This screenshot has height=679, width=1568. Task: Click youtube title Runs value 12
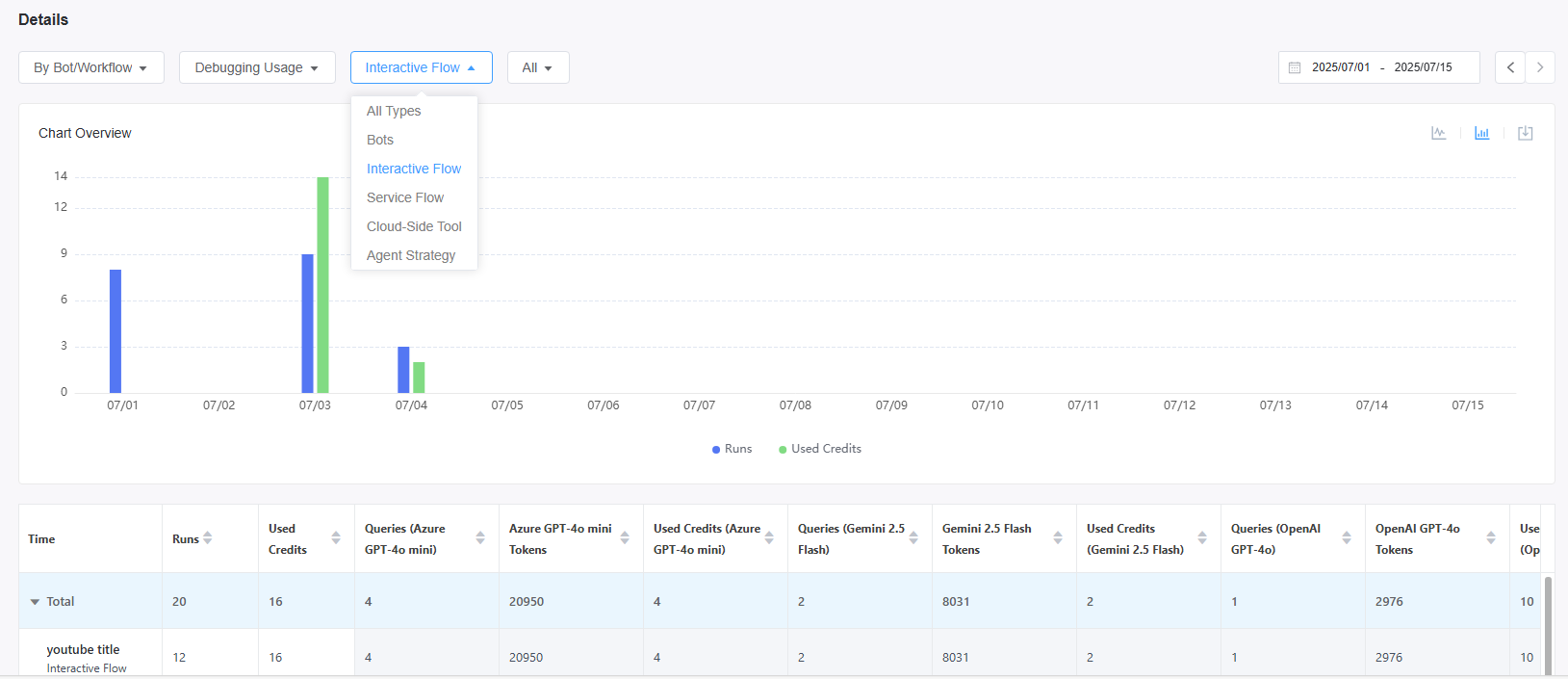click(179, 658)
